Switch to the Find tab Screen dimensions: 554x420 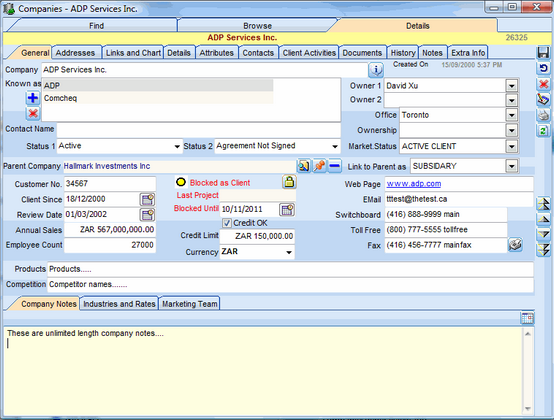pos(96,25)
